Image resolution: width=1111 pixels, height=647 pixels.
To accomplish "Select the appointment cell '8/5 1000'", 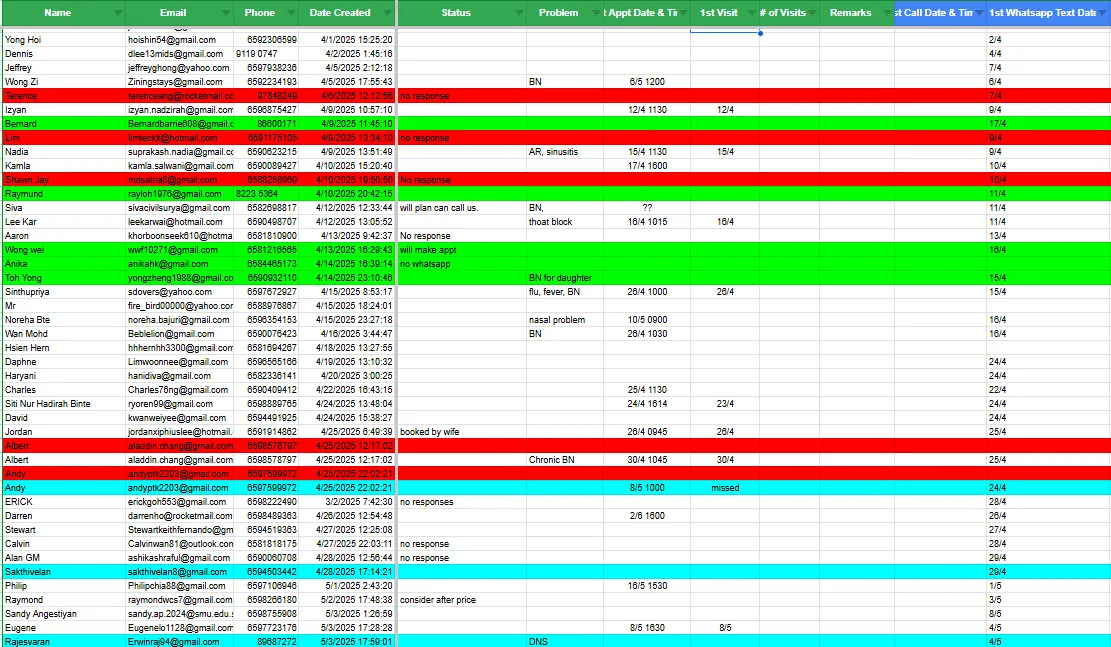I will tap(647, 488).
